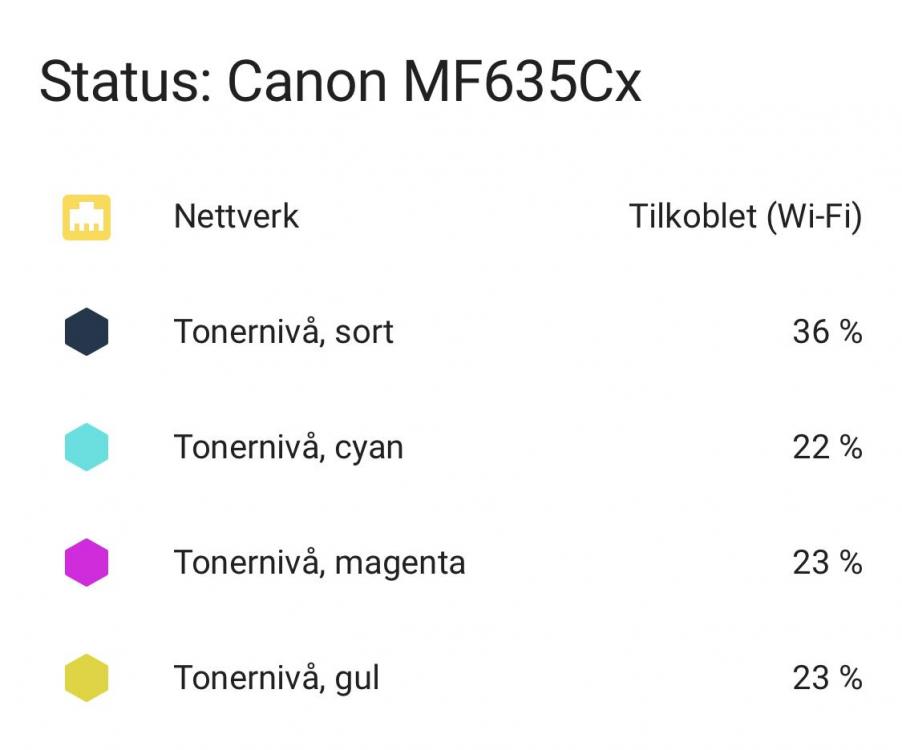
Task: Select the Tonernivå, gul label
Action: click(x=276, y=678)
